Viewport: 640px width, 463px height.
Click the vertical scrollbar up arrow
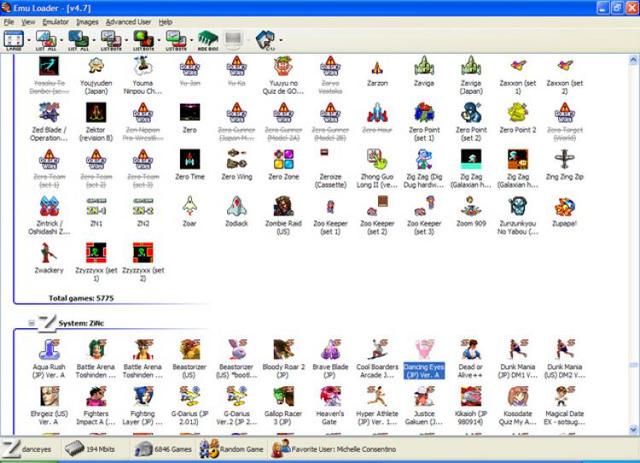[633, 60]
